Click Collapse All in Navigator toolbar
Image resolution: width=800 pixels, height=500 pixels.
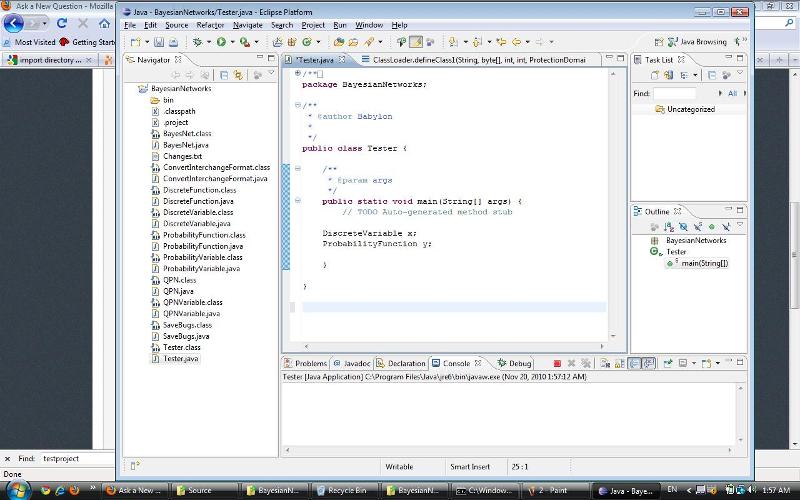point(223,75)
